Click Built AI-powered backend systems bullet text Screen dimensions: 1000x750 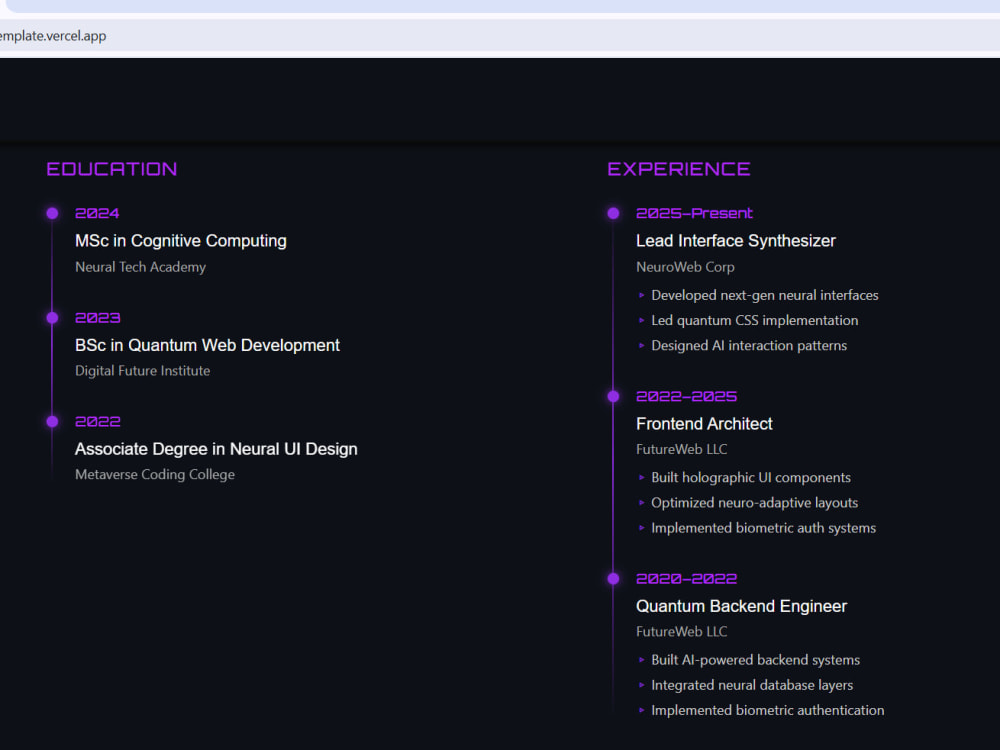coord(755,660)
